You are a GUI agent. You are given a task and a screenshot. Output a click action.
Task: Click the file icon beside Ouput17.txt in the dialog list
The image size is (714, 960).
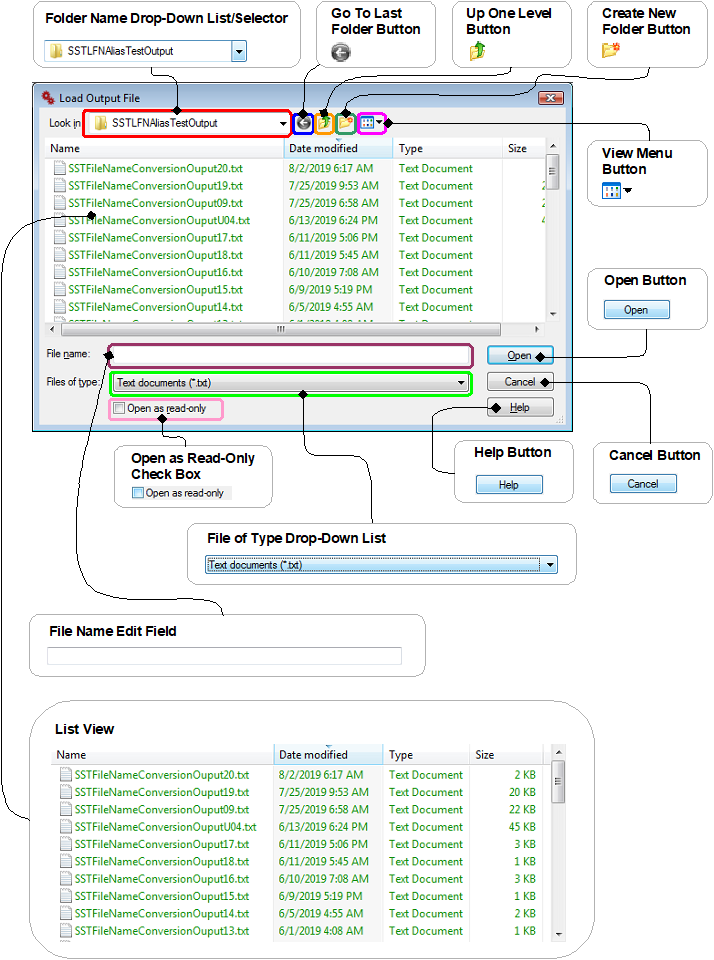pos(59,238)
